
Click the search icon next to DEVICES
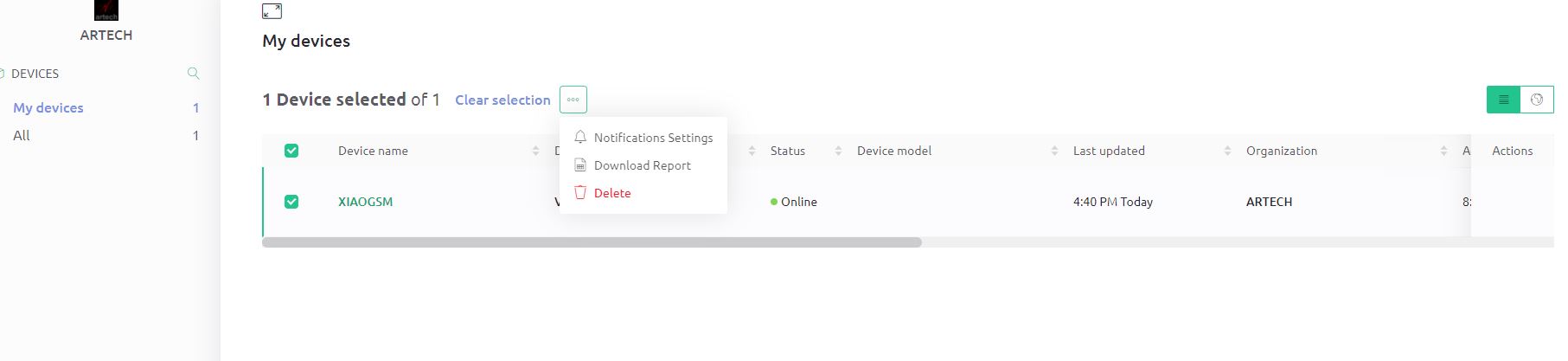[194, 74]
